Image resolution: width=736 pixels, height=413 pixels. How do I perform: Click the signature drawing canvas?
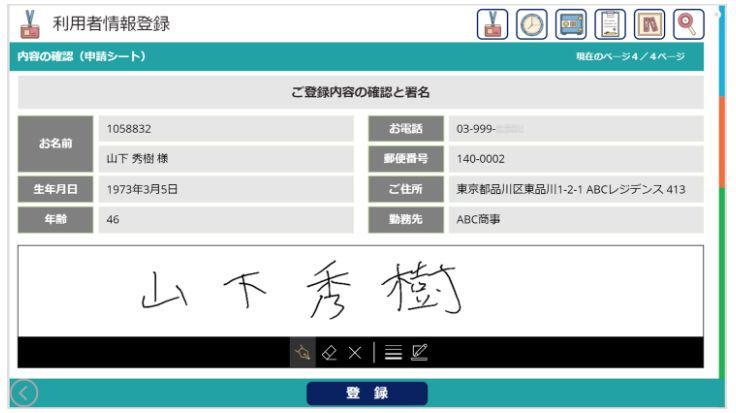[360, 291]
